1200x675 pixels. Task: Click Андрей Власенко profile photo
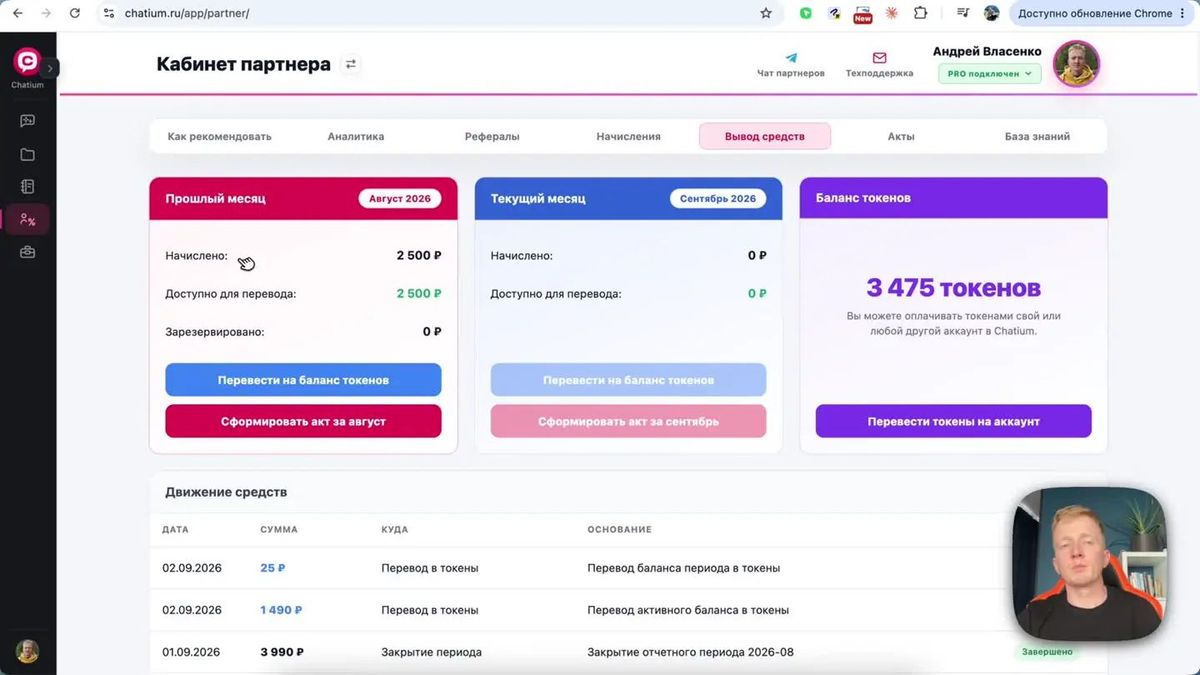click(1077, 64)
